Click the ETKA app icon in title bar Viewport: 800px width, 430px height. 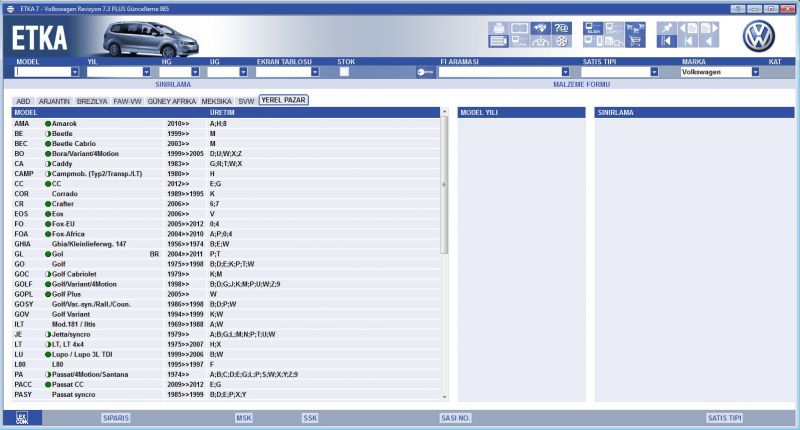pyautogui.click(x=10, y=9)
